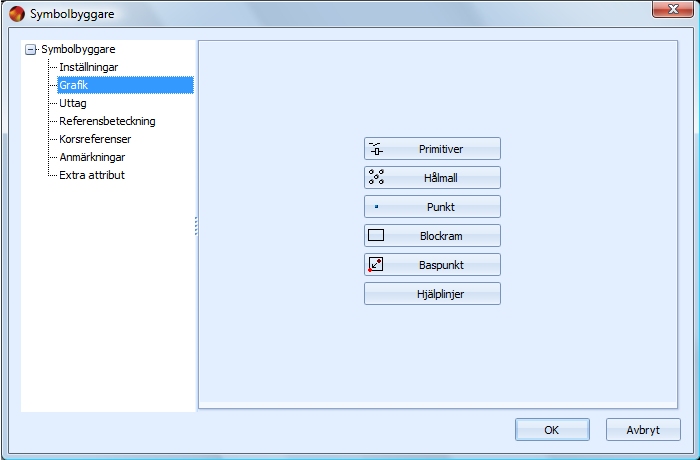Click the Symbolbyggare app icon in title bar
Viewport: 700px width, 460px height.
tap(17, 14)
